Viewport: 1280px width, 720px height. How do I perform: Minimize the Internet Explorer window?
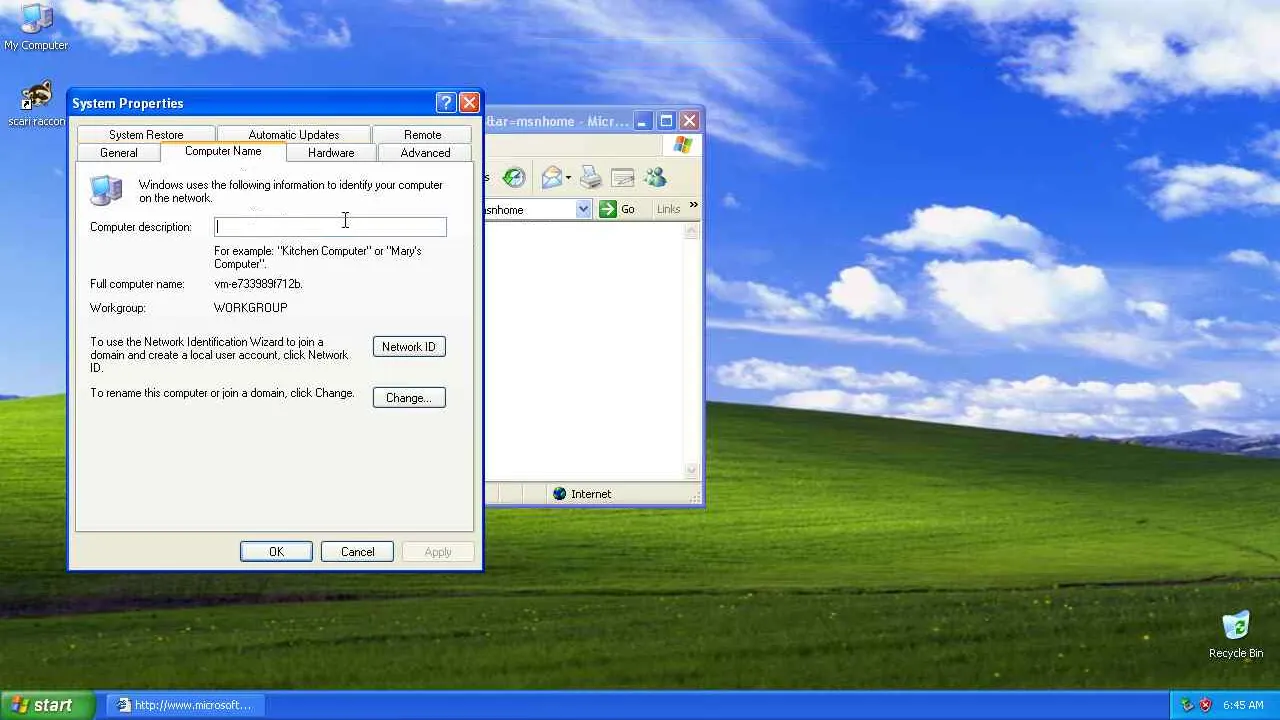(642, 121)
